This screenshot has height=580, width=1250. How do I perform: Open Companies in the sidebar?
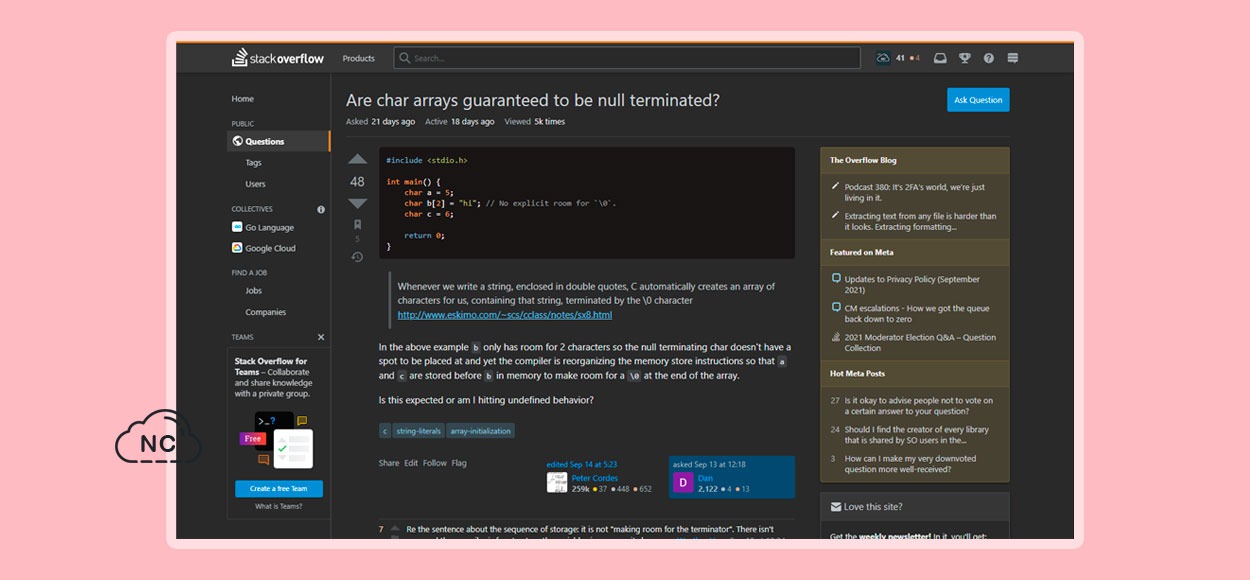click(266, 312)
